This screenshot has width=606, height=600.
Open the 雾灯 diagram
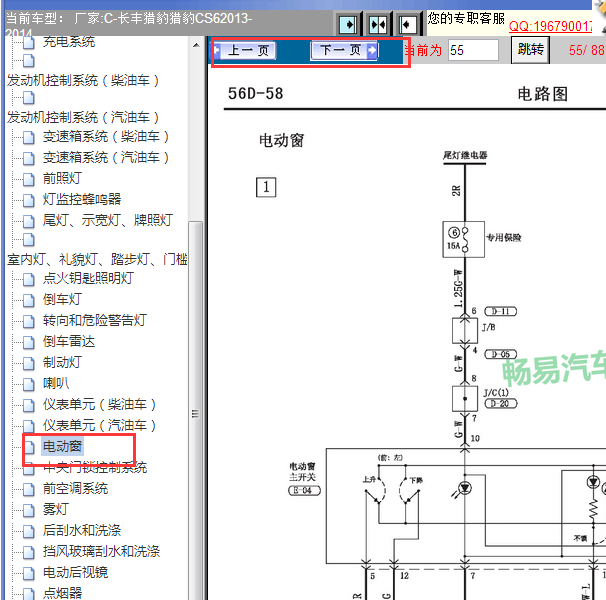click(x=56, y=510)
